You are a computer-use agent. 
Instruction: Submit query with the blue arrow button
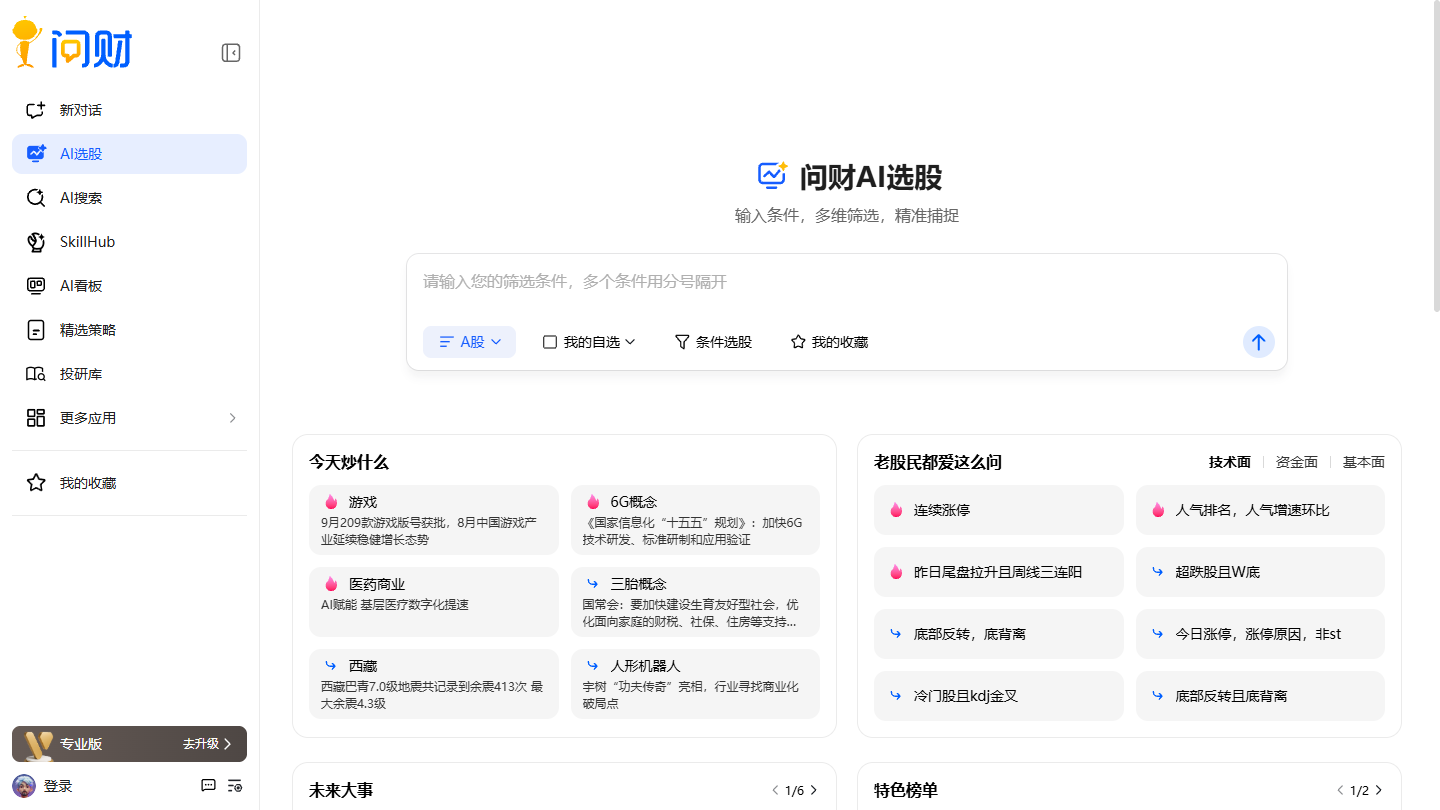click(1259, 342)
